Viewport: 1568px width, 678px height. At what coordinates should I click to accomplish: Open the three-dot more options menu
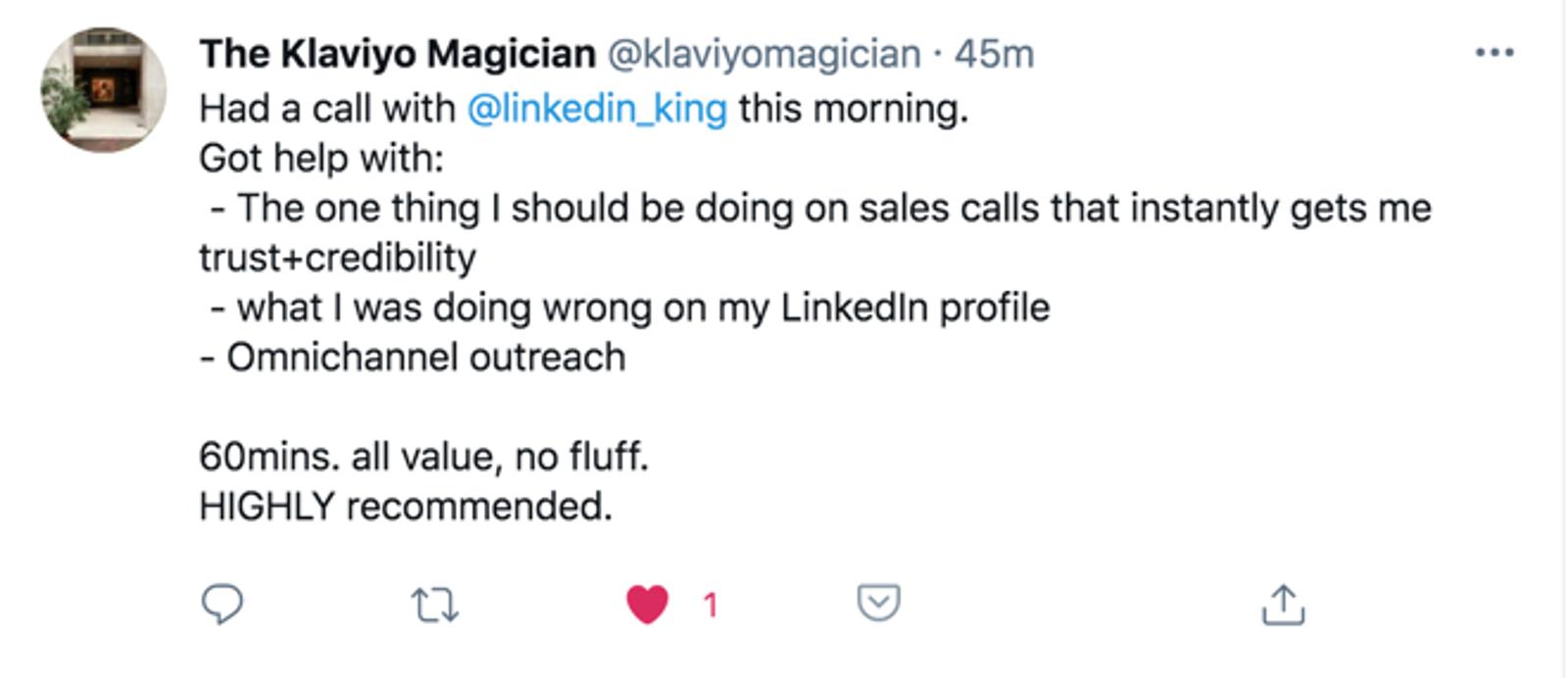(x=1494, y=53)
